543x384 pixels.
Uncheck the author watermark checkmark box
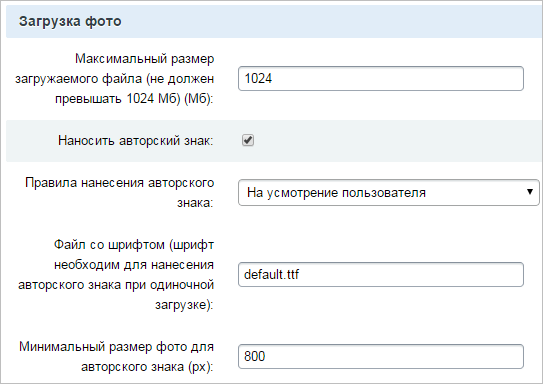point(248,140)
